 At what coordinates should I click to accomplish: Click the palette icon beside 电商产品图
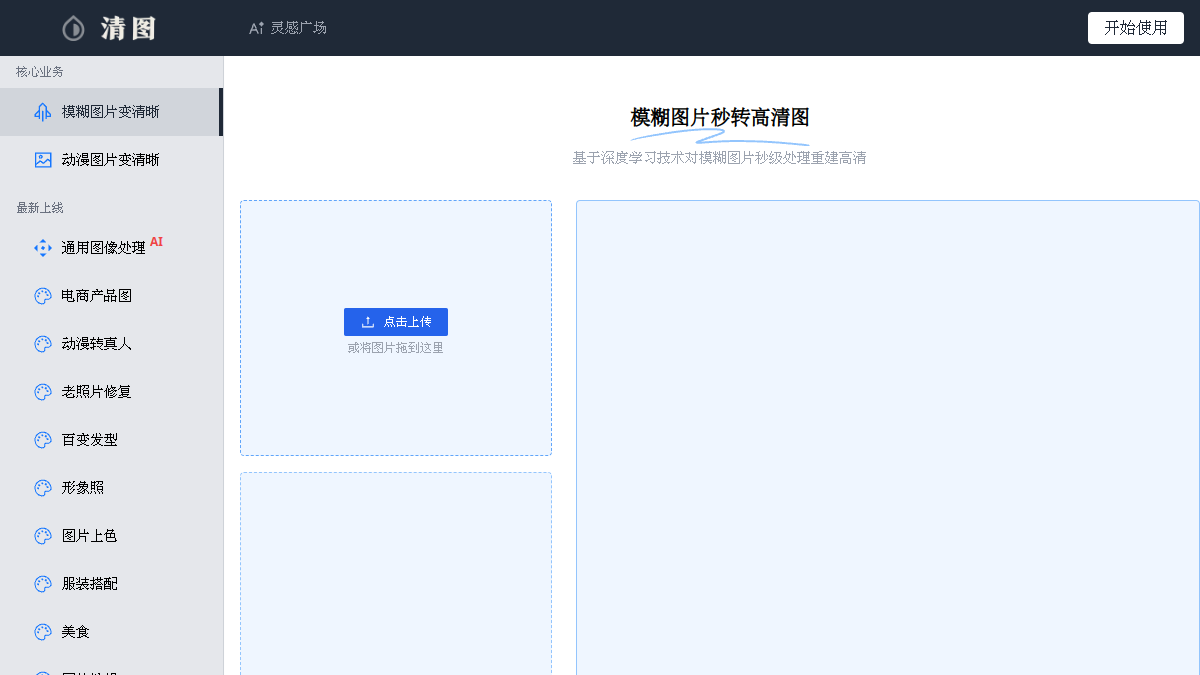(x=43, y=296)
